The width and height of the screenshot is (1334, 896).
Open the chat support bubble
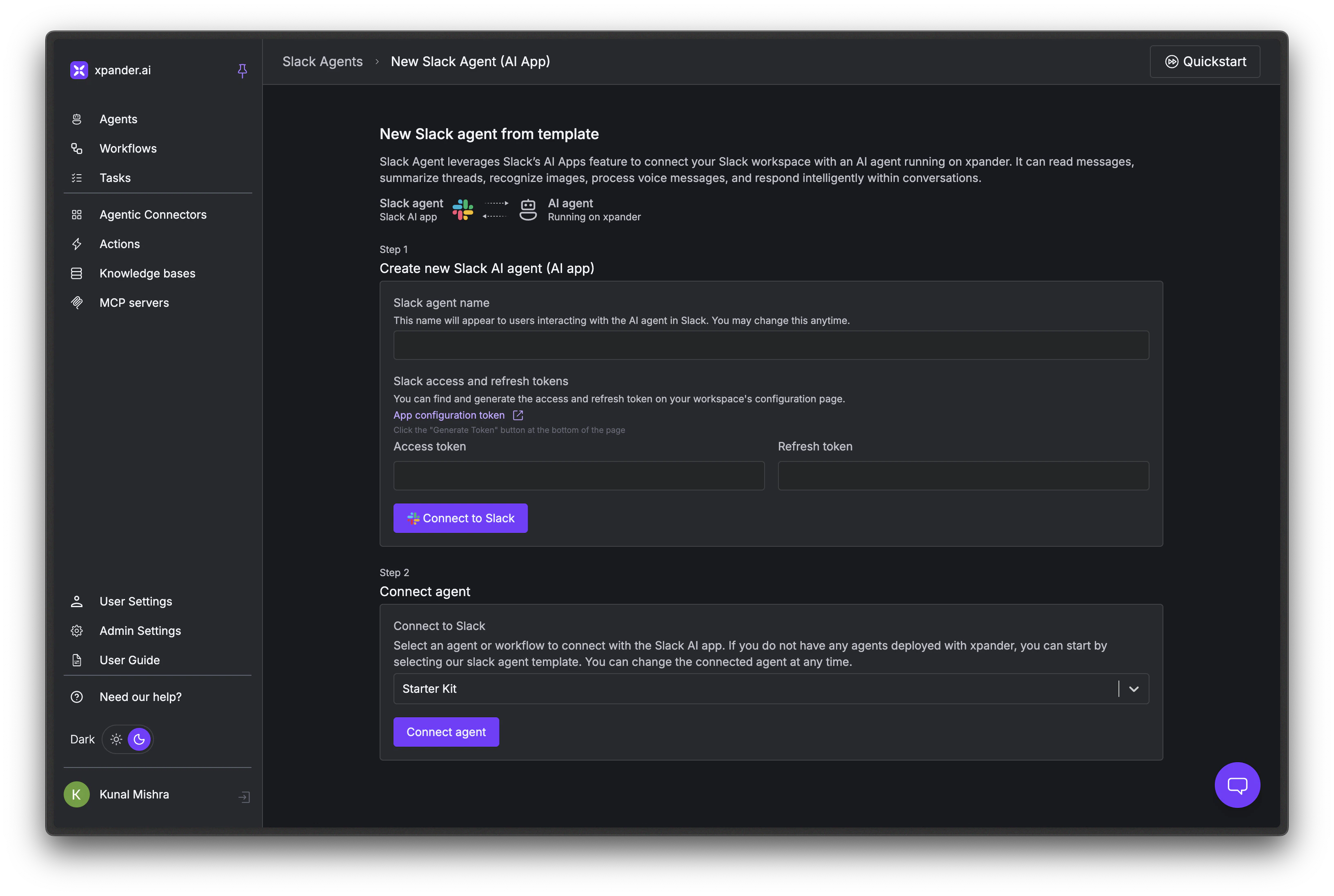pyautogui.click(x=1237, y=785)
